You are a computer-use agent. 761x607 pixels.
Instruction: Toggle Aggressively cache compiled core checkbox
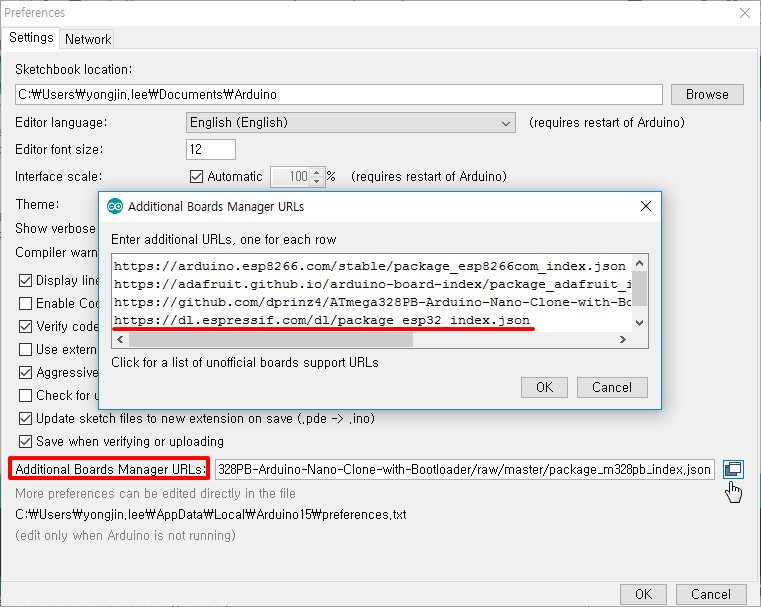coord(25,373)
